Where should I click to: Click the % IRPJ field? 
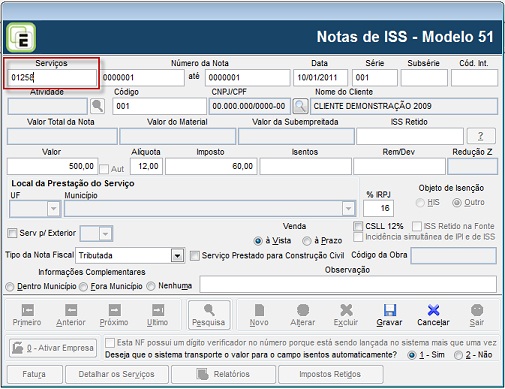[x=378, y=208]
